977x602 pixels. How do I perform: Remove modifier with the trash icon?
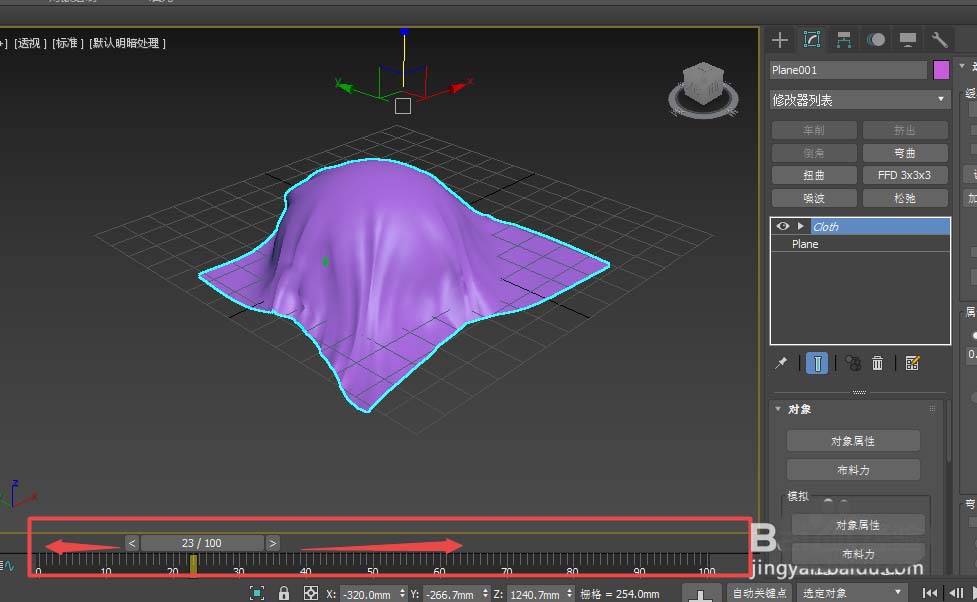877,364
